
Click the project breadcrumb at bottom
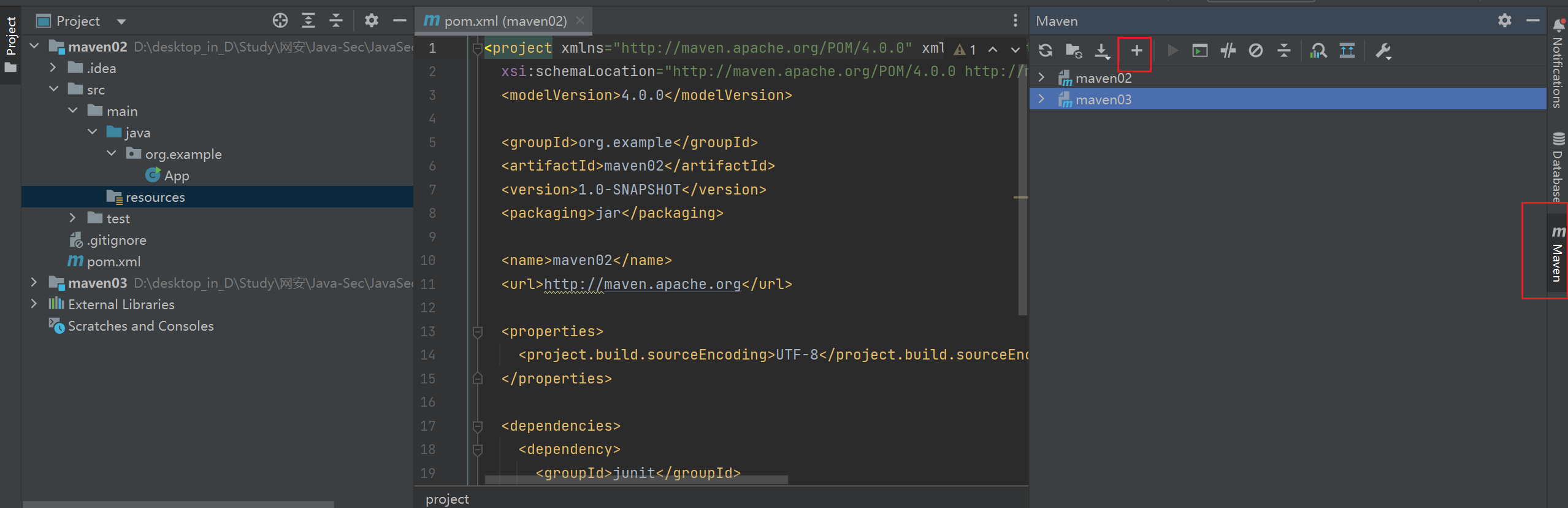[x=447, y=499]
